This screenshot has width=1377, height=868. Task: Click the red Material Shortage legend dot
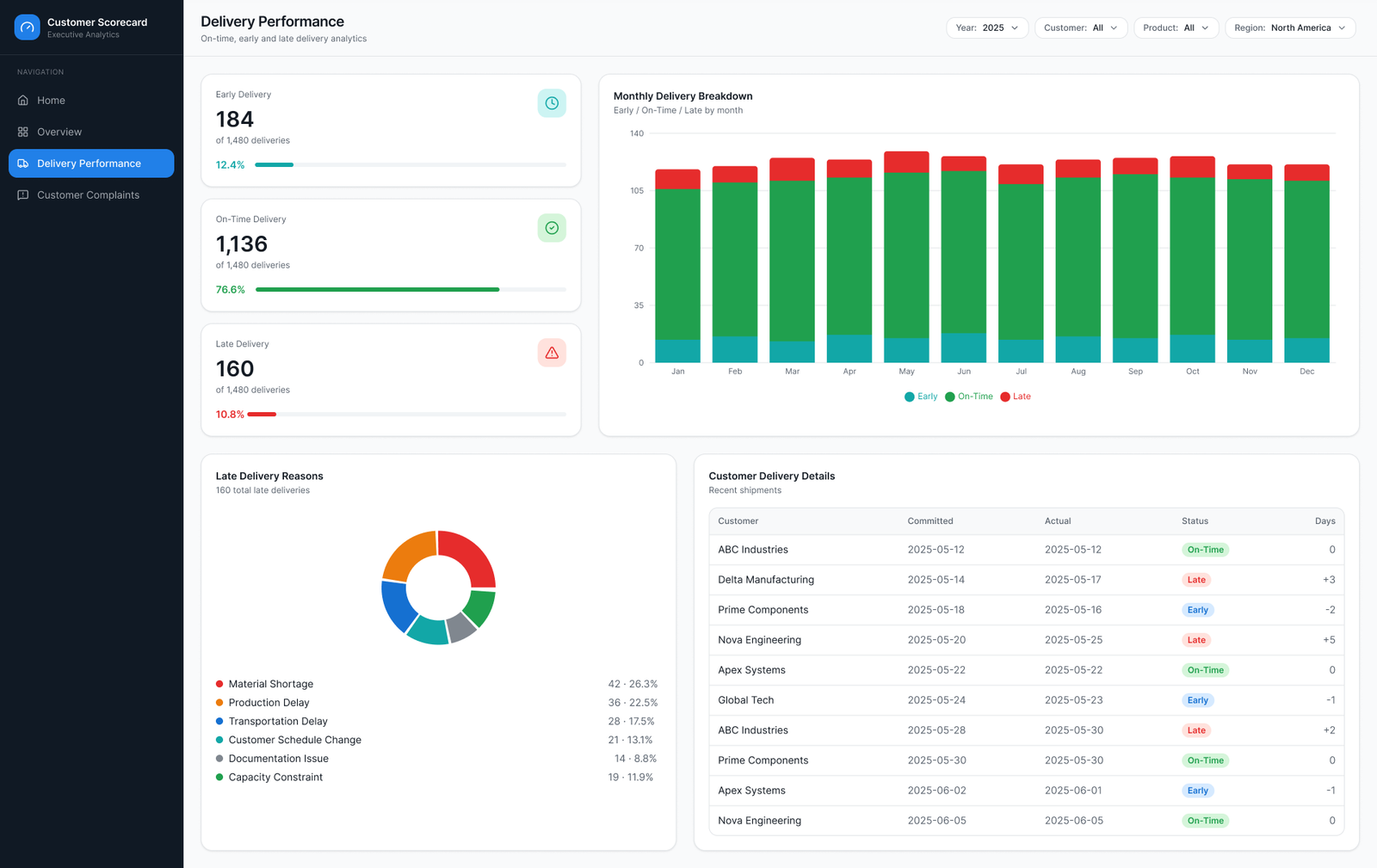tap(219, 684)
